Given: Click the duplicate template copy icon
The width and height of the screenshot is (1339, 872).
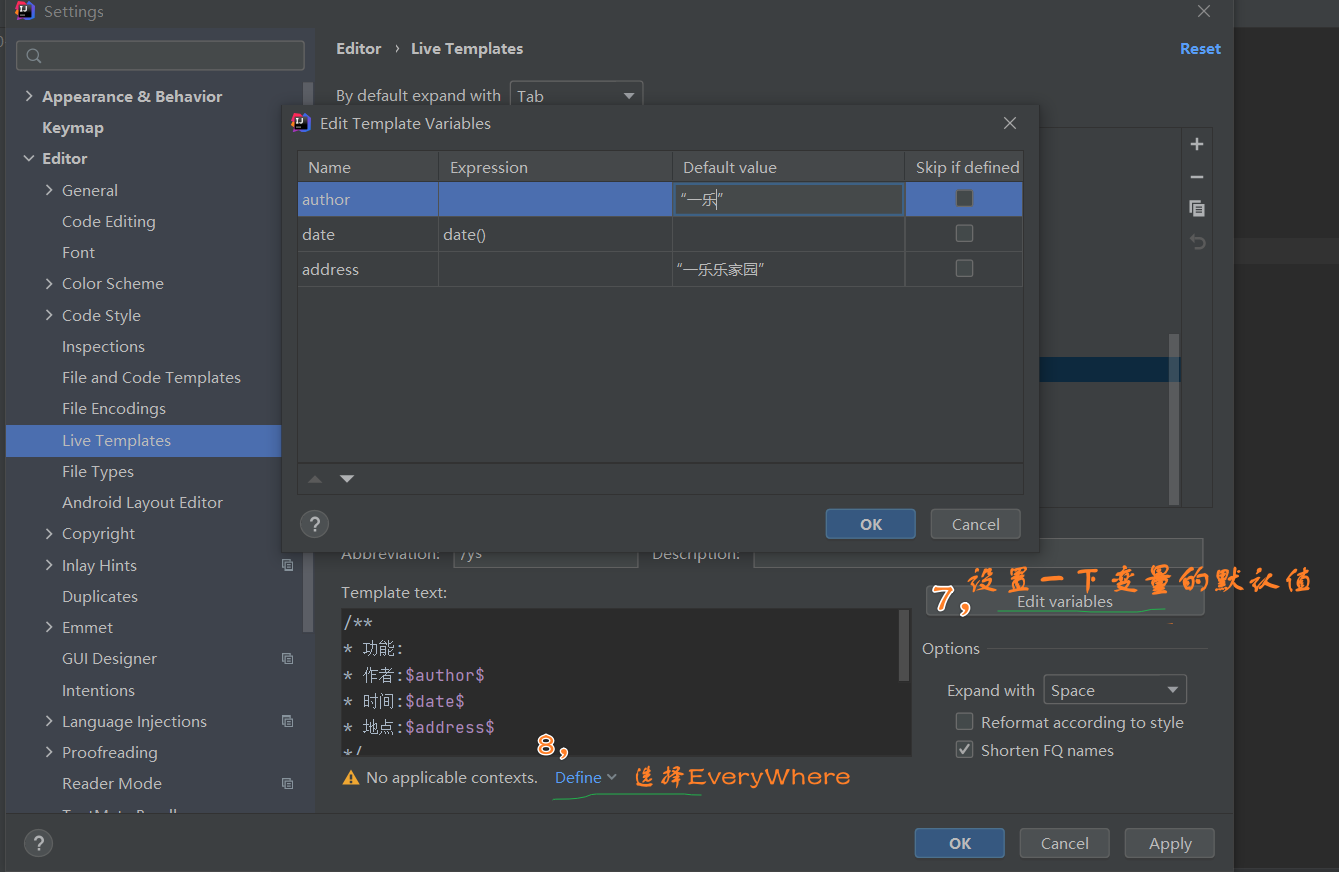Looking at the screenshot, I should tap(1196, 208).
